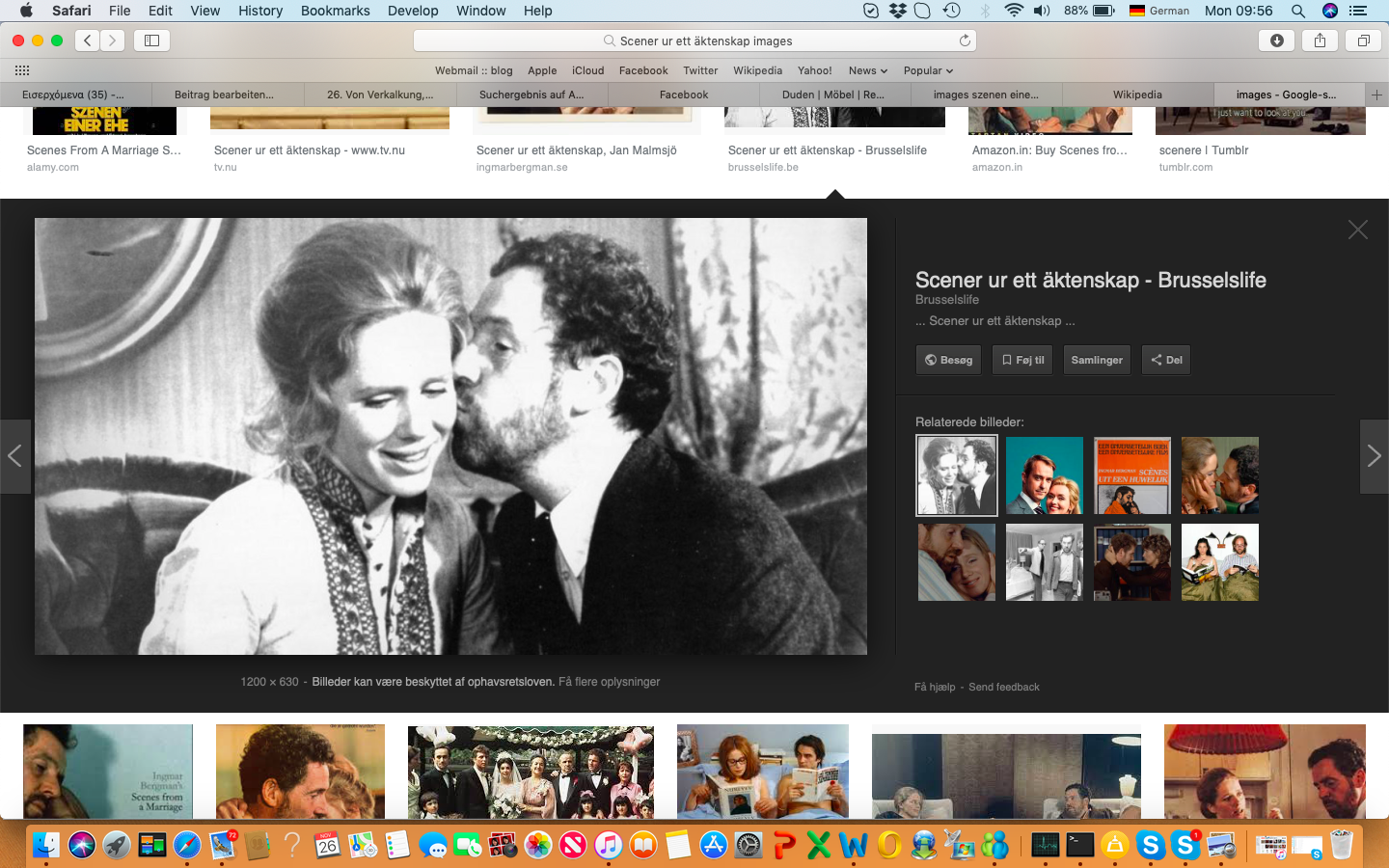Open Siri from the menu bar
The image size is (1389, 868).
(x=1330, y=11)
